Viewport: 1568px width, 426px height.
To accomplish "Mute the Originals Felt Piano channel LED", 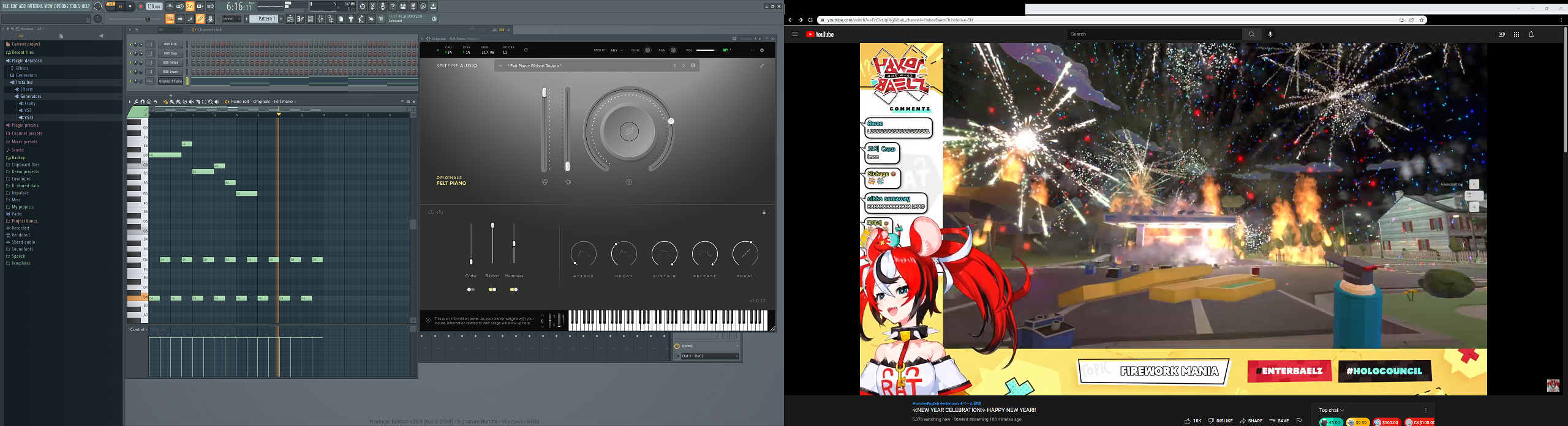I will tap(130, 81).
